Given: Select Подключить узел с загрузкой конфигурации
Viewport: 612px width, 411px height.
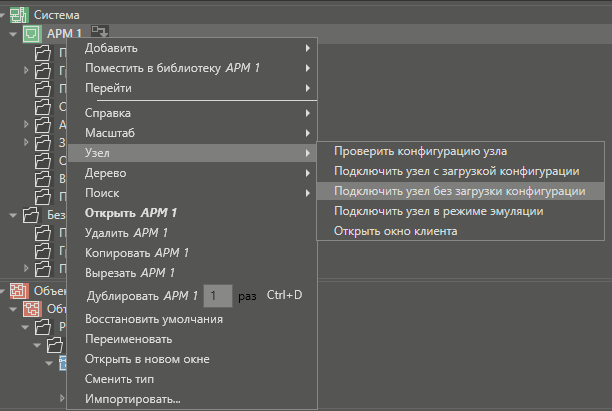Looking at the screenshot, I should point(456,171).
